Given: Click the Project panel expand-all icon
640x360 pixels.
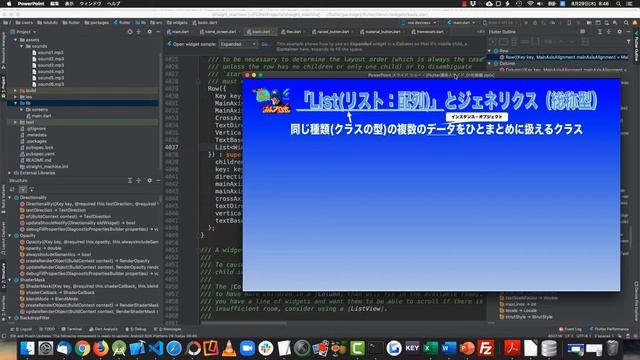Looking at the screenshot, I should 139,31.
